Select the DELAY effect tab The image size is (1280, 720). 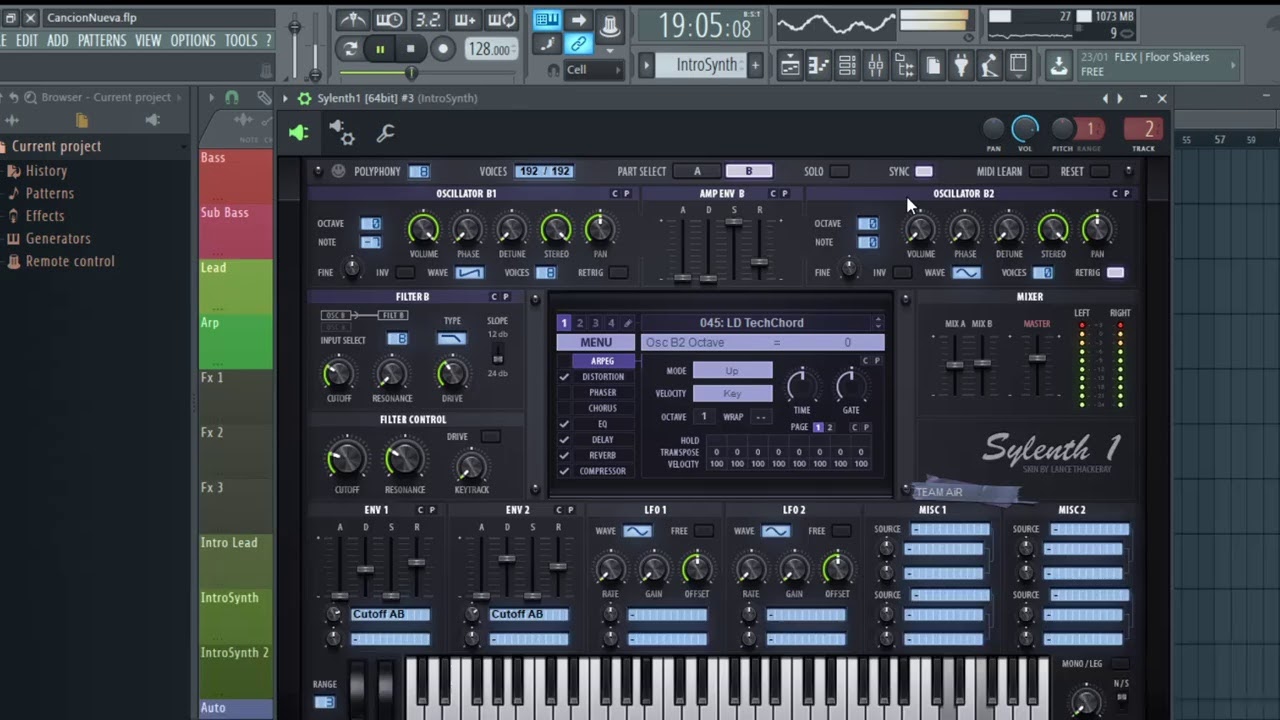point(603,440)
